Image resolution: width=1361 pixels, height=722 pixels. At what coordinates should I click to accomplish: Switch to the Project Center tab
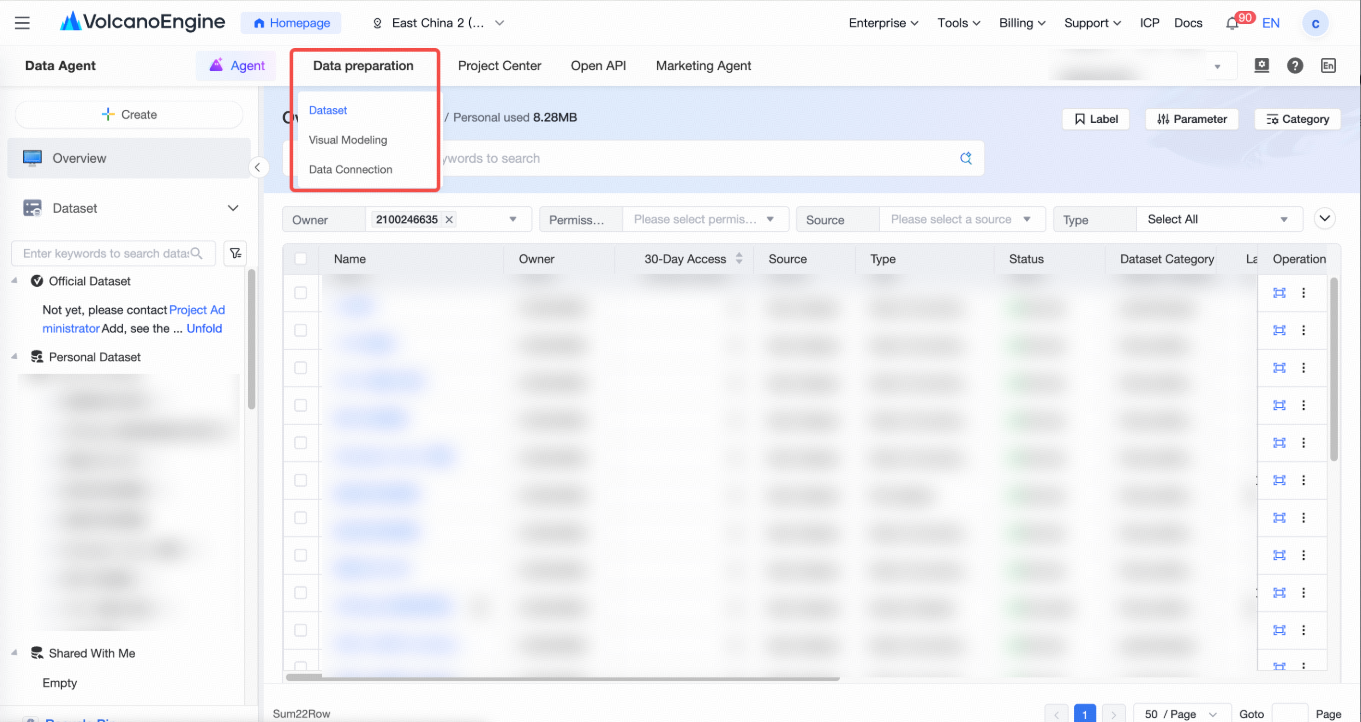tap(499, 66)
